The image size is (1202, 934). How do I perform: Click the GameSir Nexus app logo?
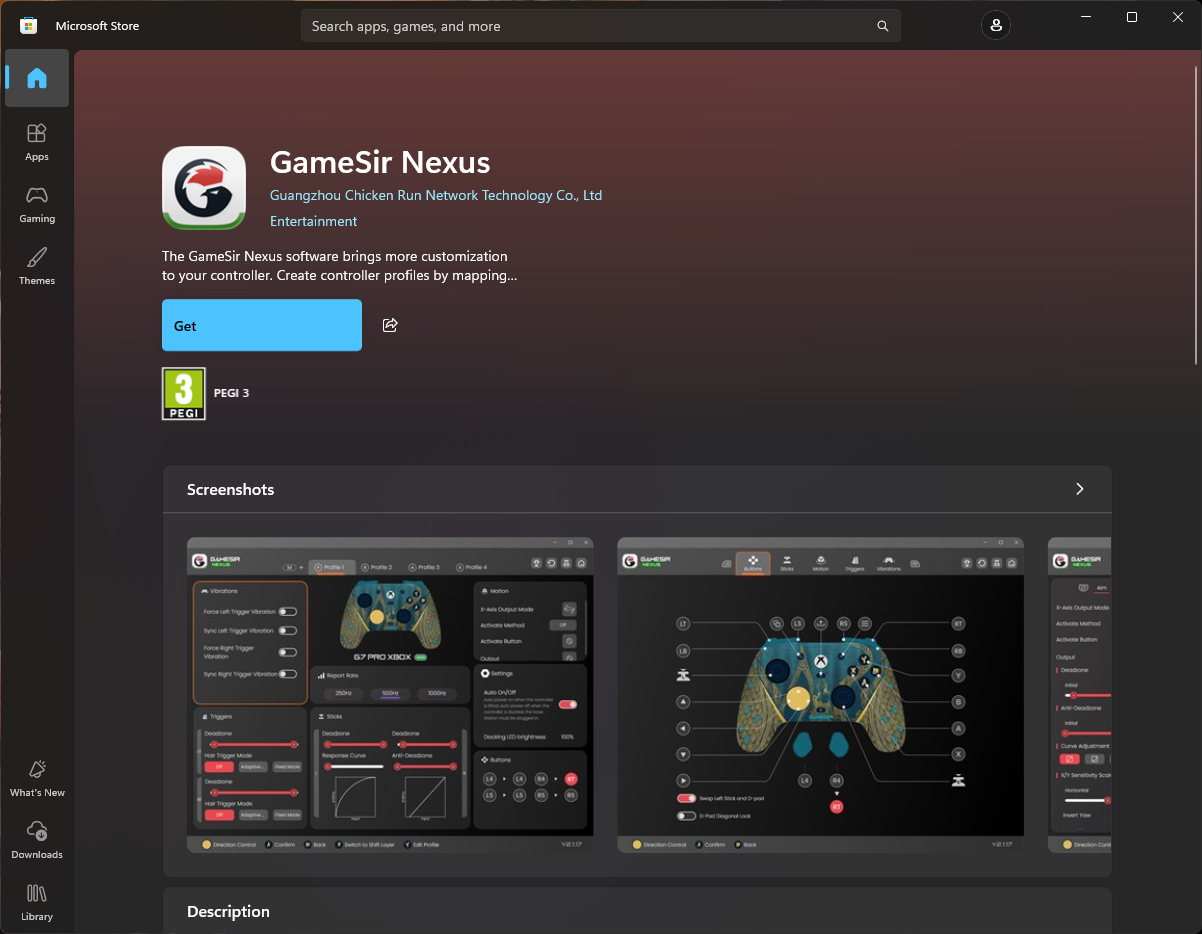click(x=204, y=188)
